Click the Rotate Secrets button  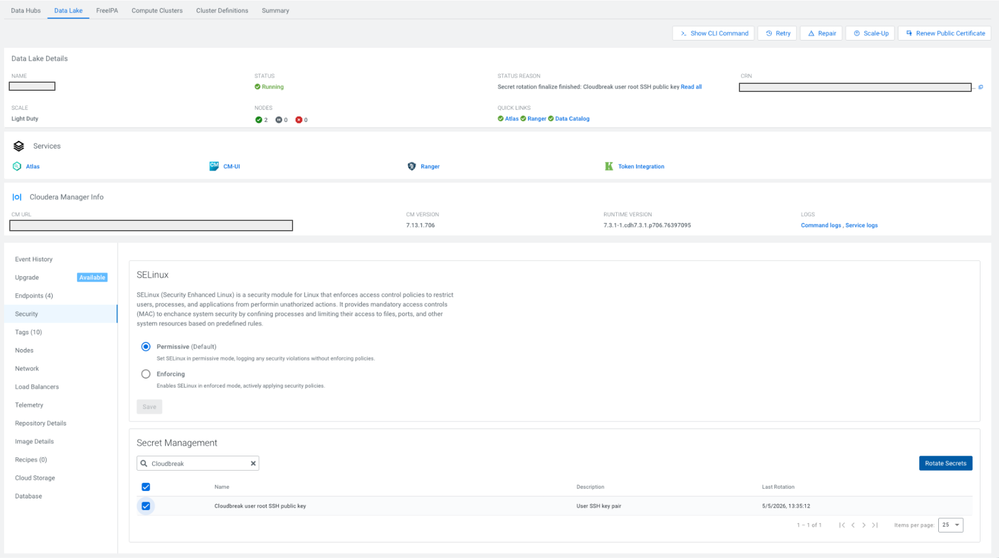click(945, 463)
